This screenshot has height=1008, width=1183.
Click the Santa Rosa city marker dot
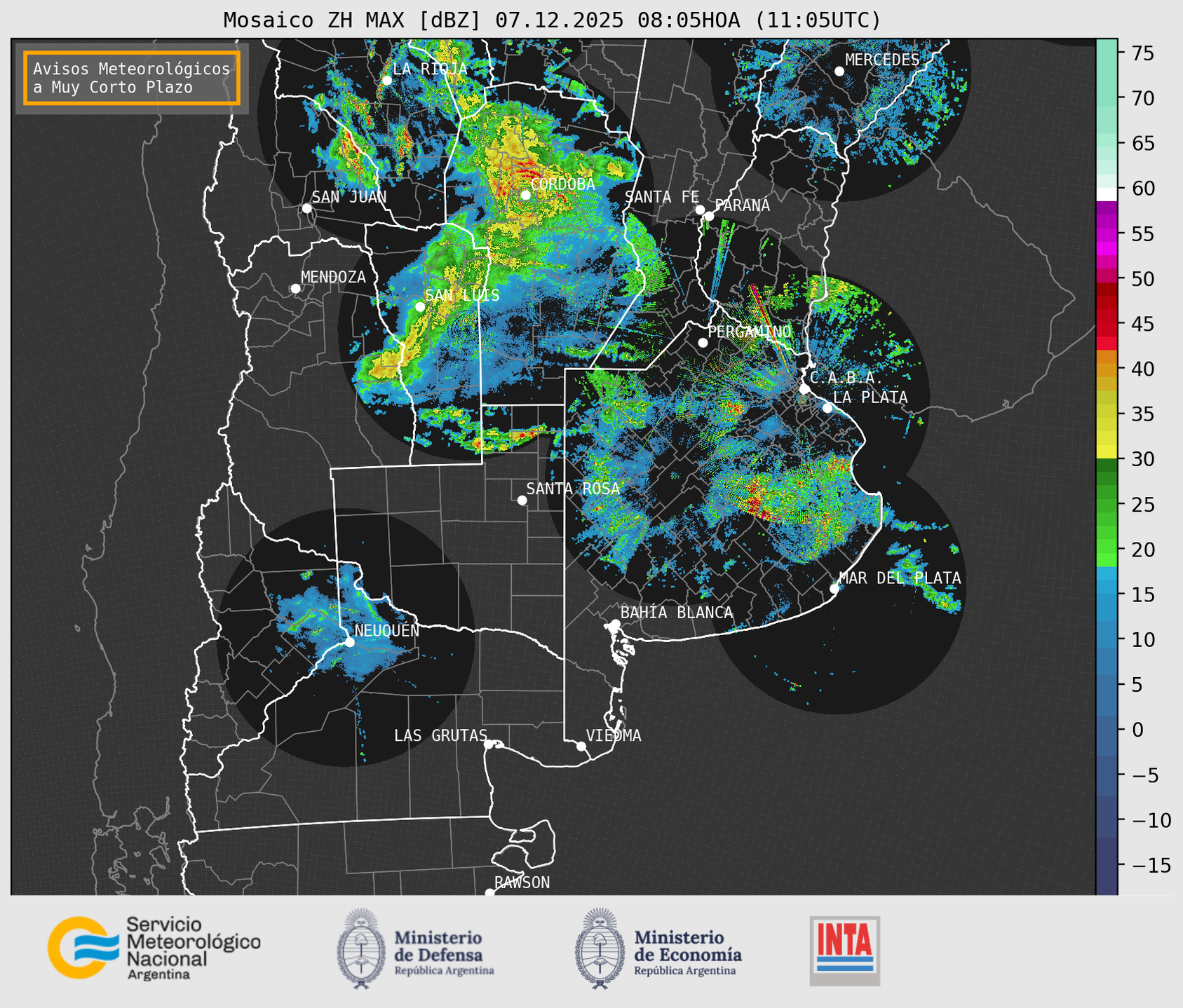tap(522, 500)
